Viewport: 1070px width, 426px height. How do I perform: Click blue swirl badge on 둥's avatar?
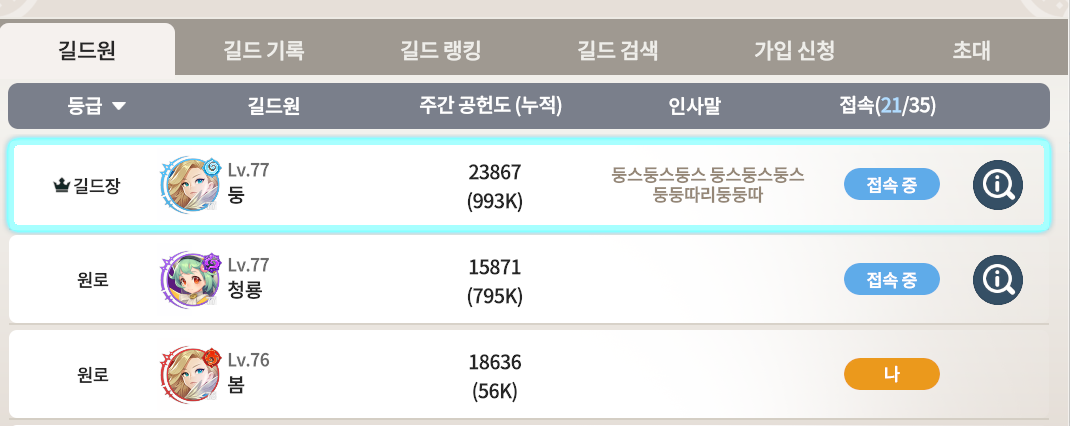point(212,166)
